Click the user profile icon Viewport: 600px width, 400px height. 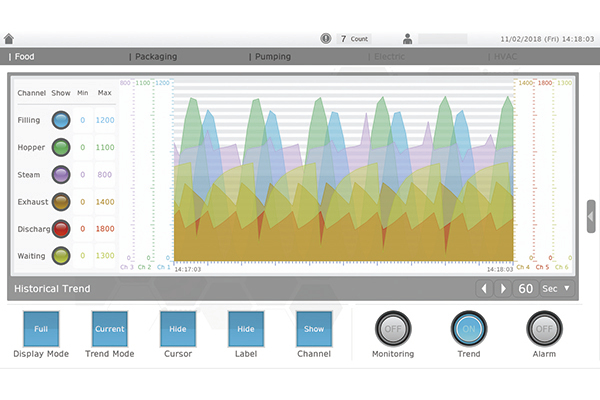[408, 39]
